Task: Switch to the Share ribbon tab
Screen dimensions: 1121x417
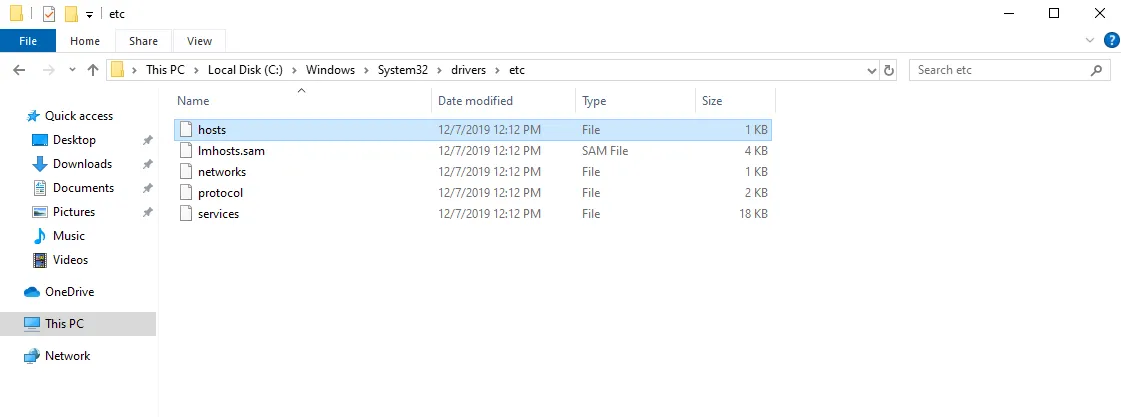Action: click(144, 41)
